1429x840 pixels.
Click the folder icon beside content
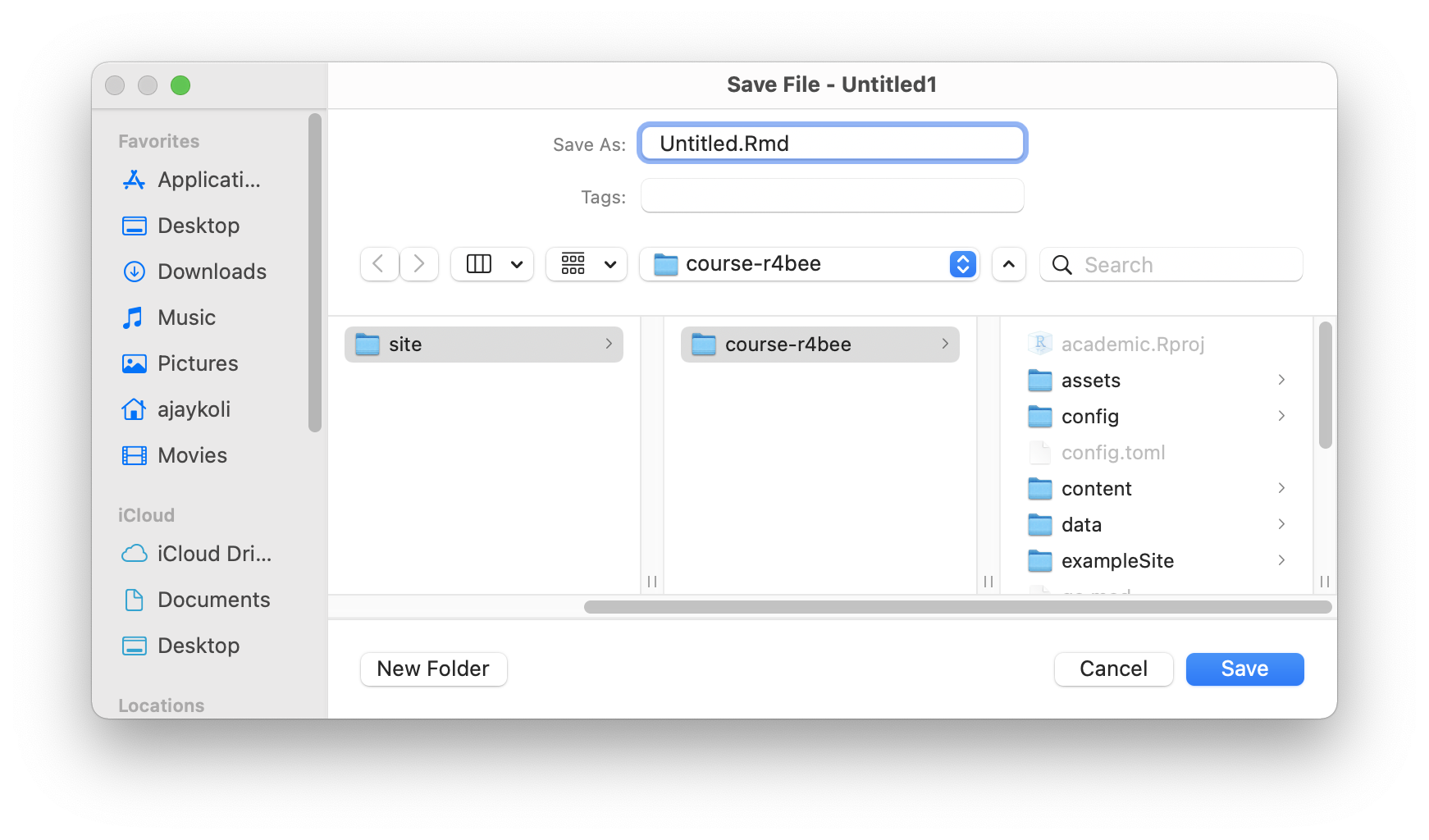[1040, 489]
